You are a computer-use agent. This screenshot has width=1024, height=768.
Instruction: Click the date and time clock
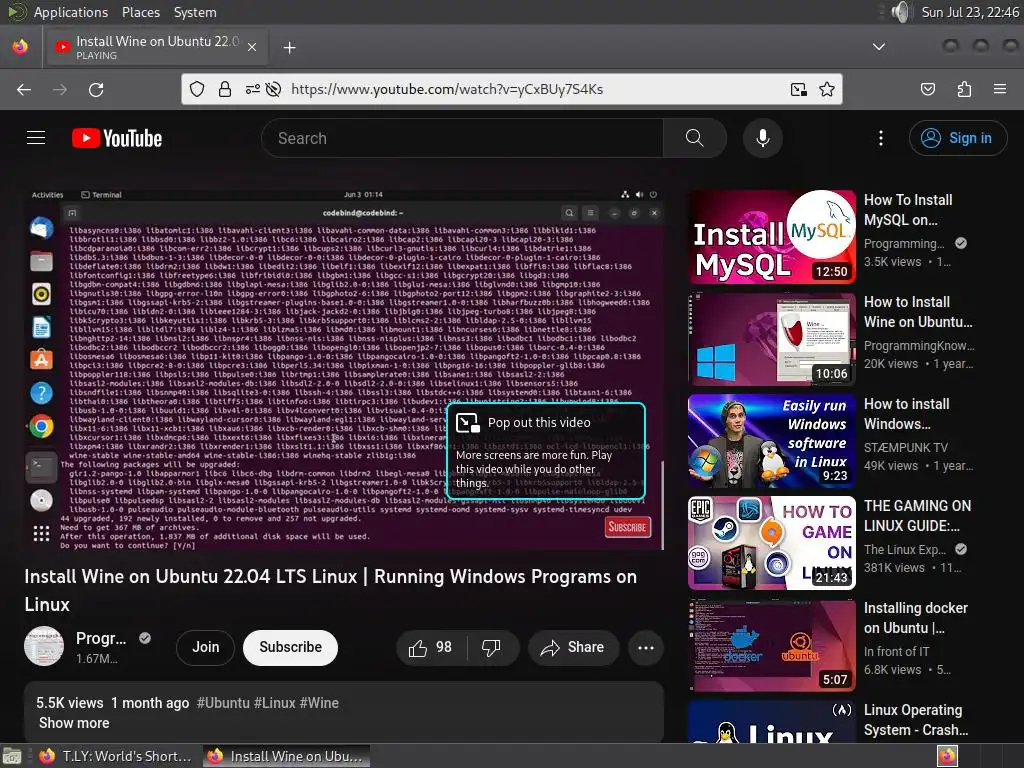point(970,12)
